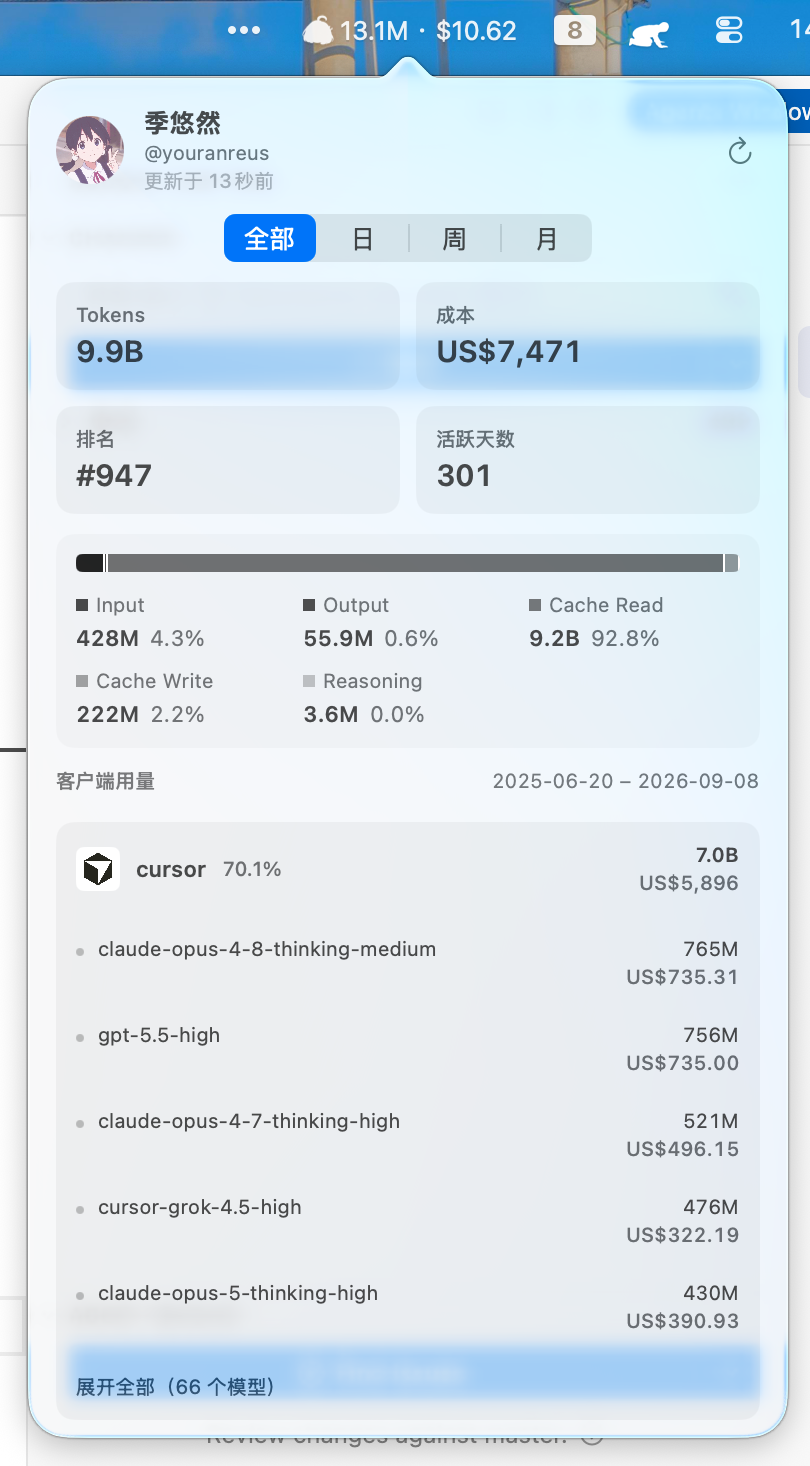Click the crawling creature menu bar icon
This screenshot has width=810, height=1466.
coord(649,34)
